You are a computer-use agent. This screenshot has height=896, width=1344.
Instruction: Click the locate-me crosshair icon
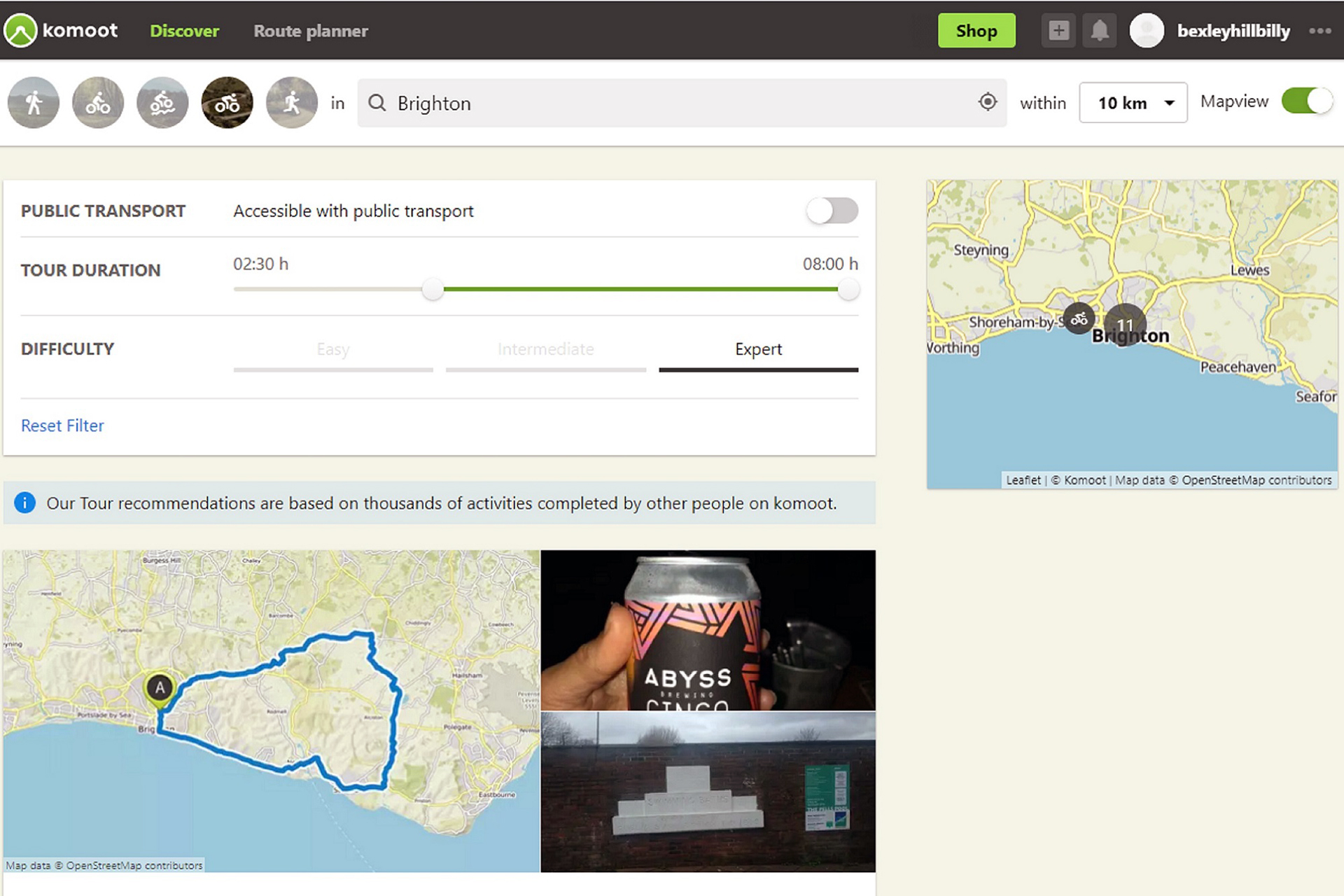pos(987,102)
